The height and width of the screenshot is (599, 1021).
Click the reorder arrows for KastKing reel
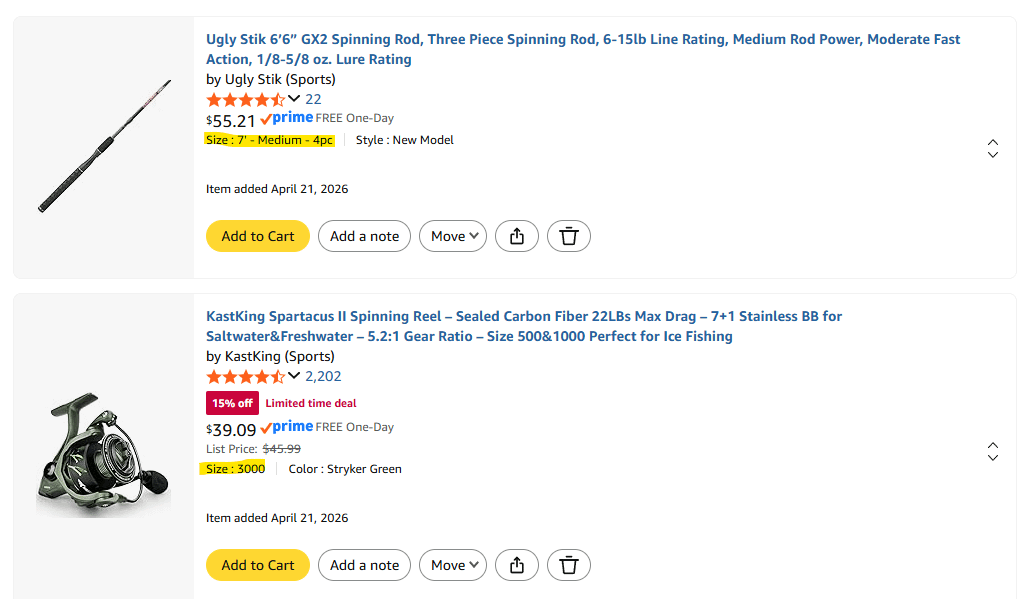click(x=992, y=451)
